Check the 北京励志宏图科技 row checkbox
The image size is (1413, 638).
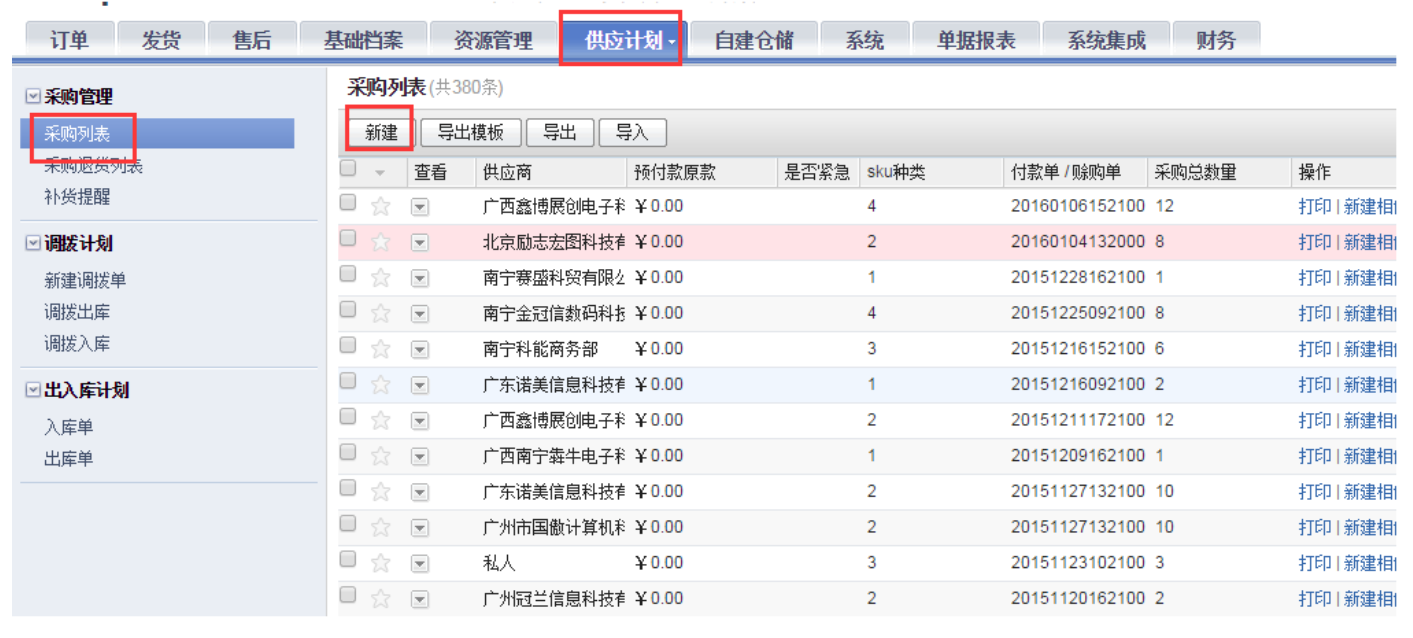click(x=347, y=240)
